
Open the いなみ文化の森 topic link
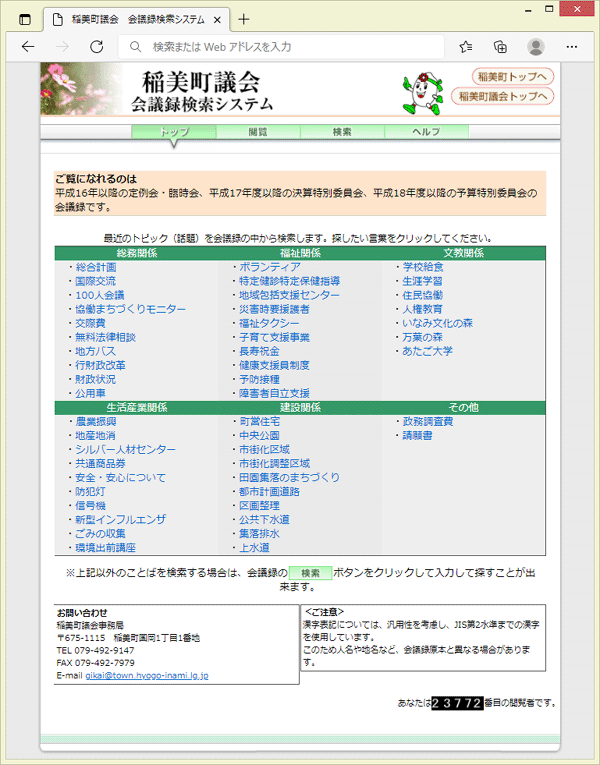pyautogui.click(x=438, y=323)
